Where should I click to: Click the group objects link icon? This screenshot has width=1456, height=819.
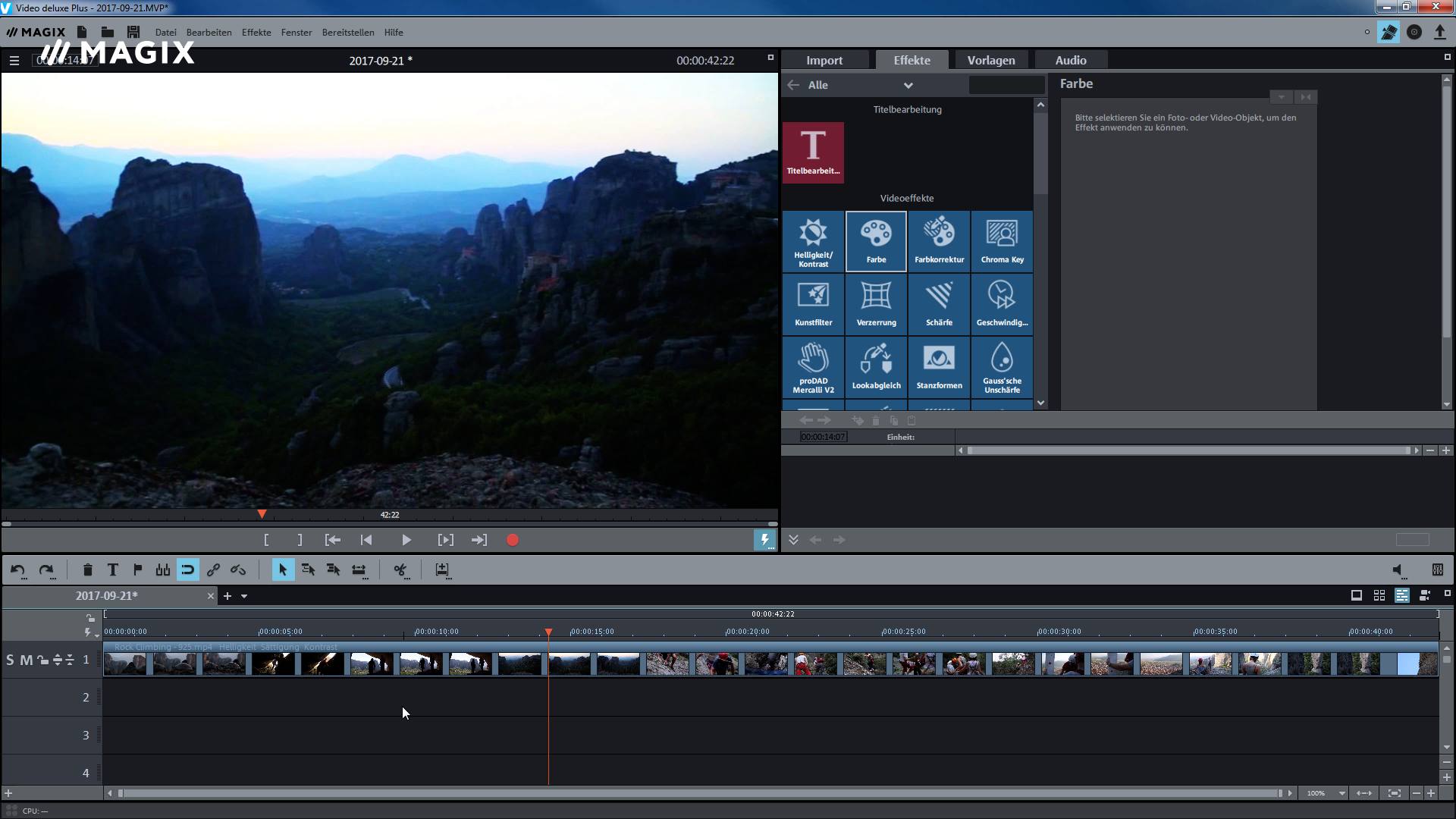point(213,570)
